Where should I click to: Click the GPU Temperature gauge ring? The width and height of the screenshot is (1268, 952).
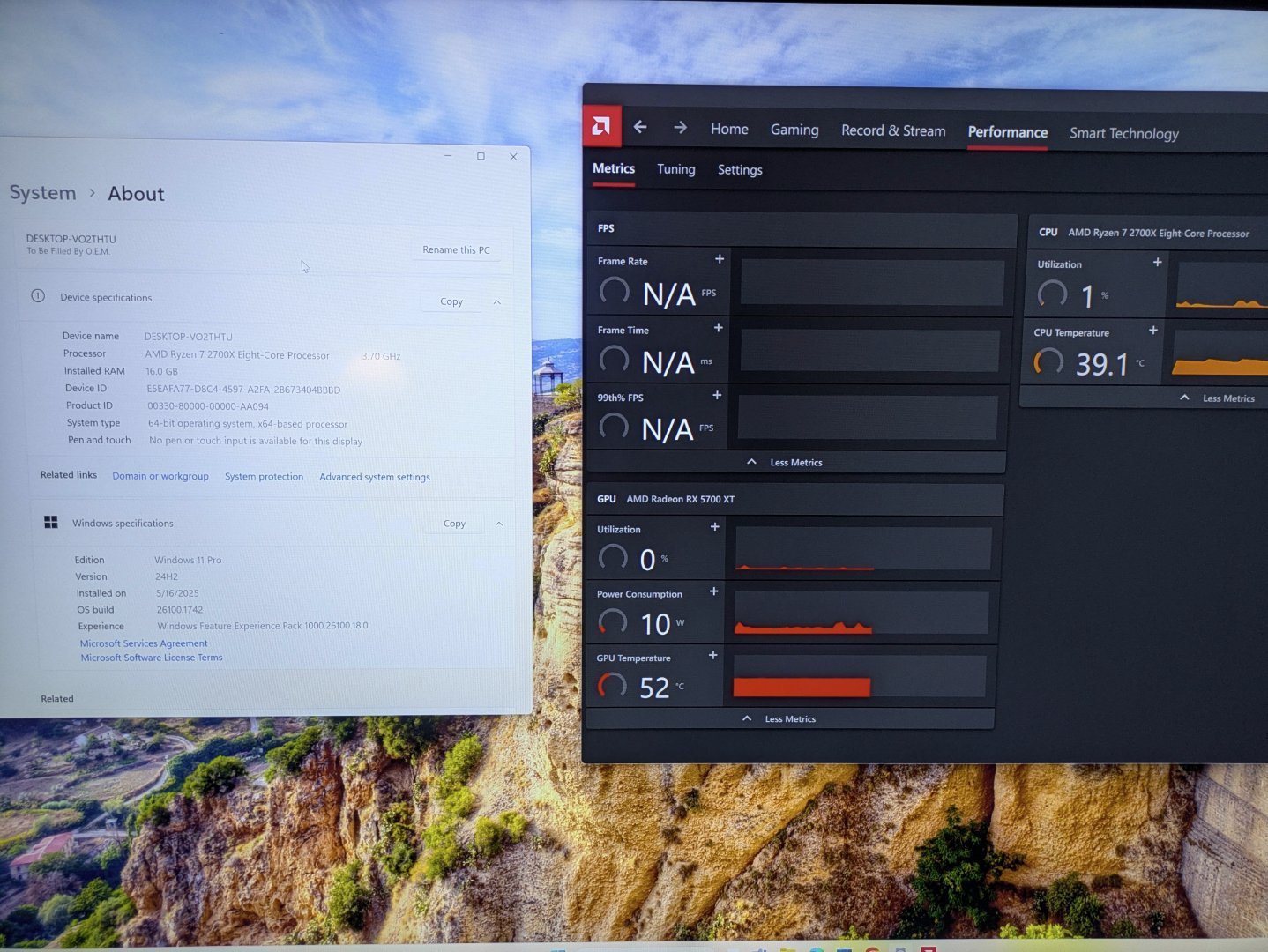612,686
